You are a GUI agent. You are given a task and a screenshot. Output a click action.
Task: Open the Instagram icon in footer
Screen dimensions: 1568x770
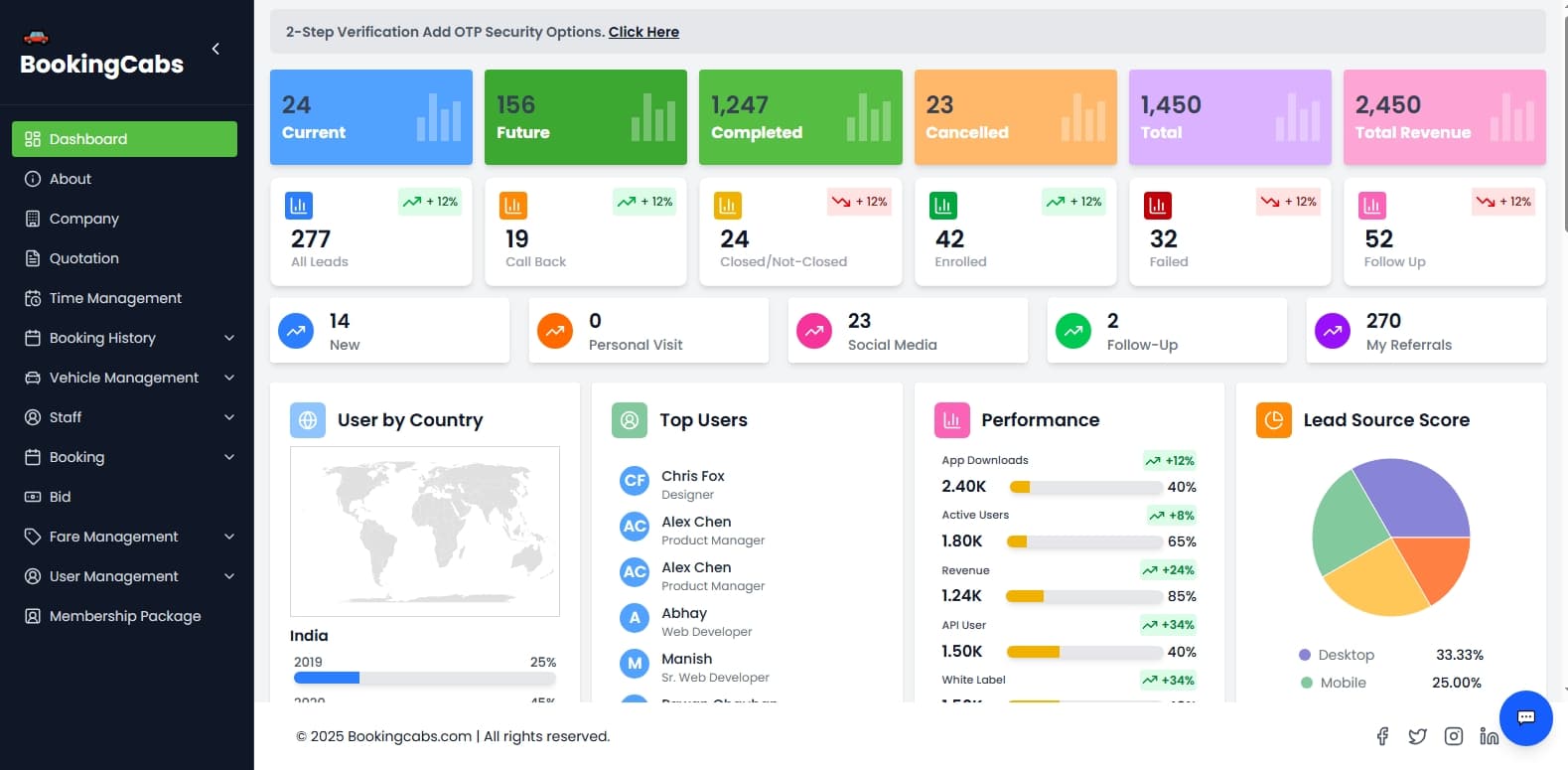(1454, 736)
